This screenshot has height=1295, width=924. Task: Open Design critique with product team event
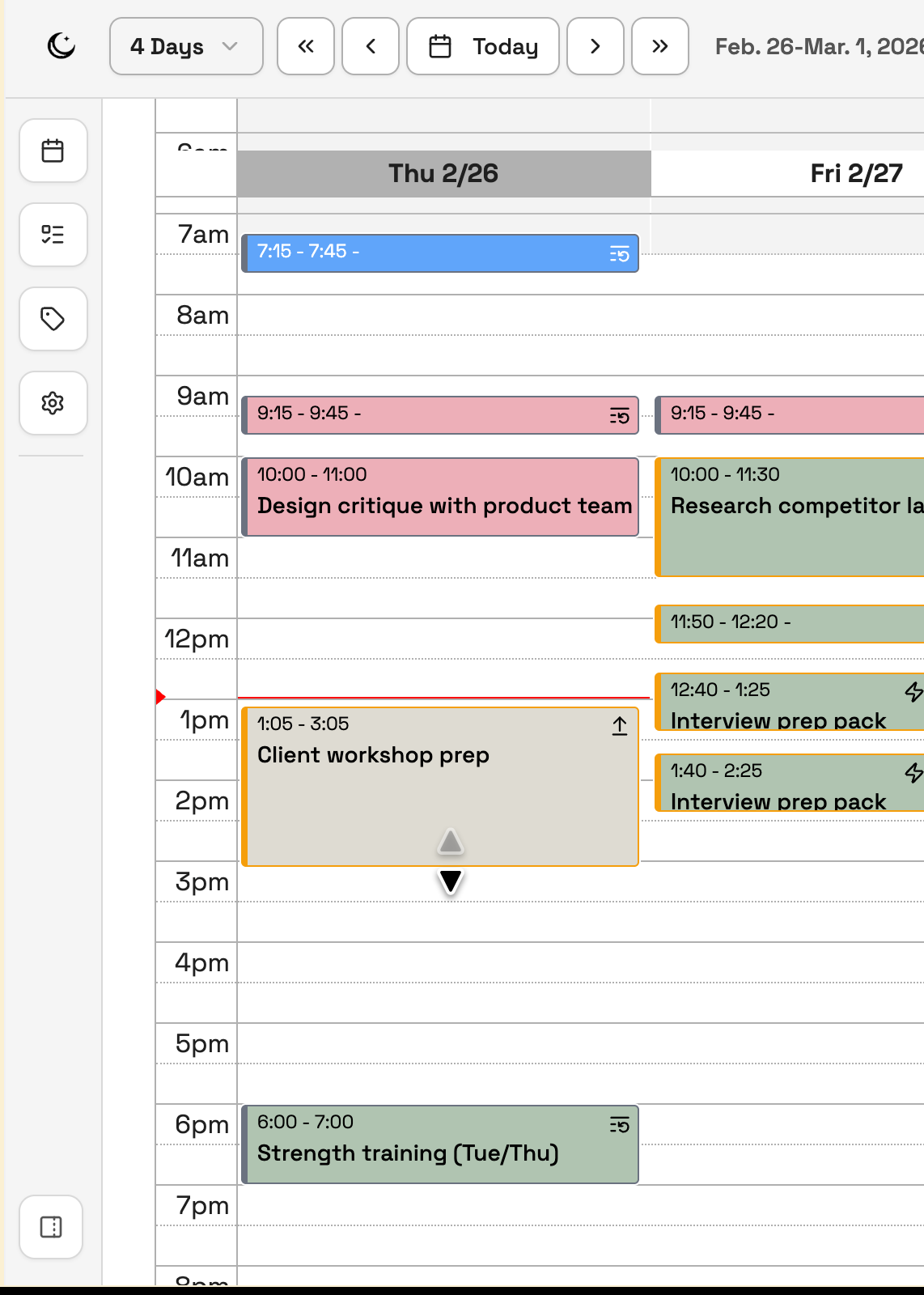[443, 505]
